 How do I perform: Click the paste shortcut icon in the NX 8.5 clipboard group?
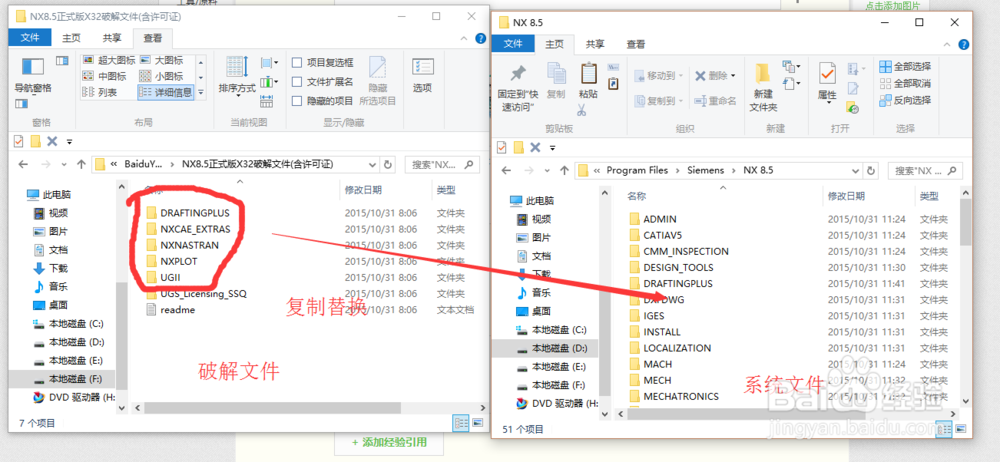613,84
